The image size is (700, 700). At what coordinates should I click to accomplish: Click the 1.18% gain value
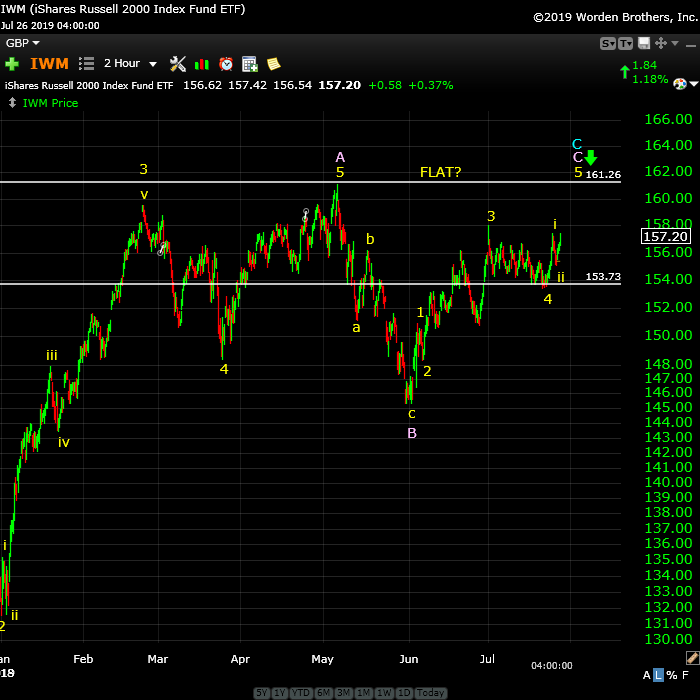click(x=650, y=79)
